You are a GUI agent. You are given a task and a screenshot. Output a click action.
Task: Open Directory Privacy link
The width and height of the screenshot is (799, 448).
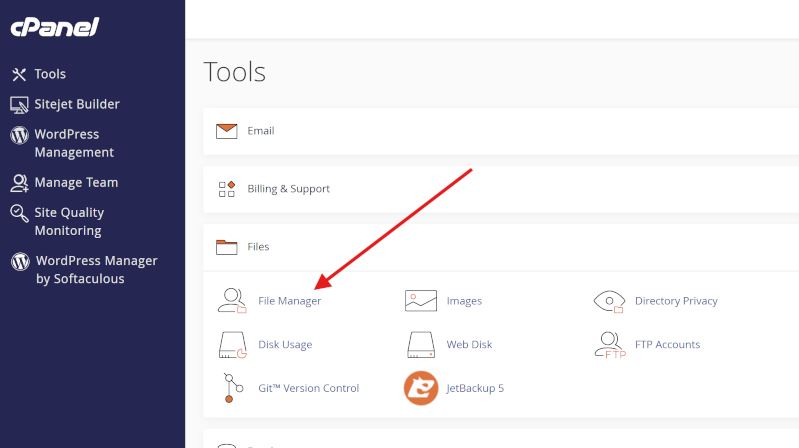676,301
